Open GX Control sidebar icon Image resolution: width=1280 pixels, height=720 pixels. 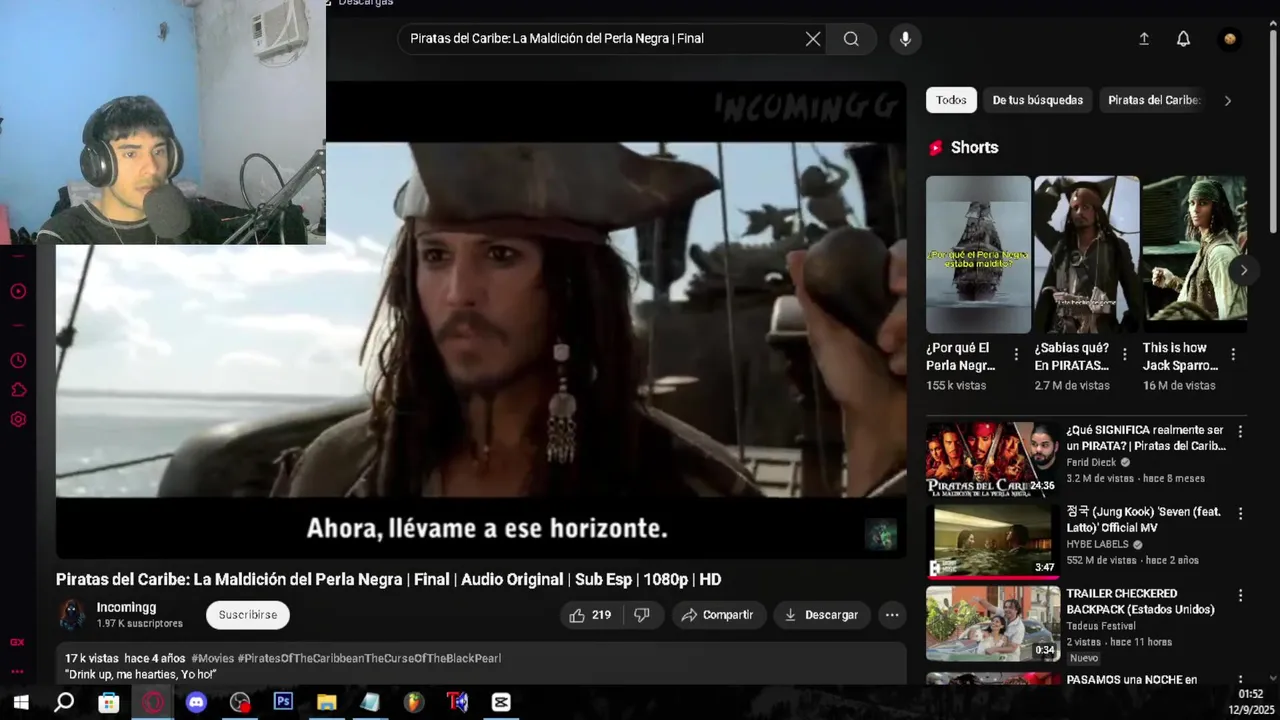click(17, 642)
